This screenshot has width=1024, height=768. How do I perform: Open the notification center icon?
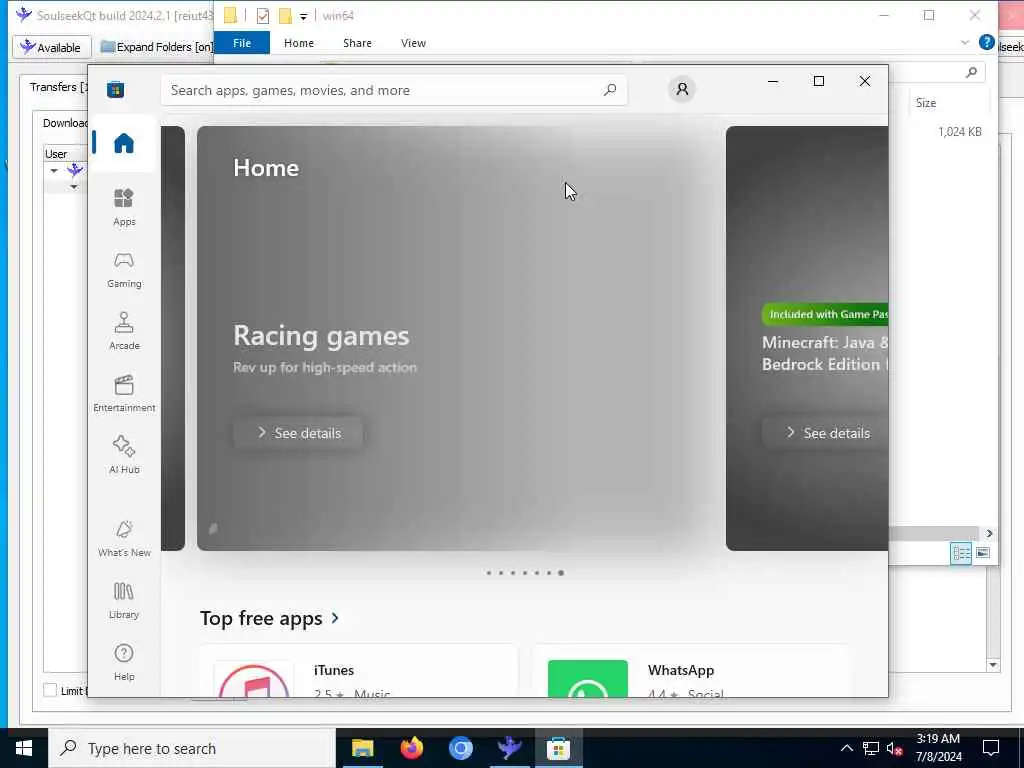click(x=991, y=748)
